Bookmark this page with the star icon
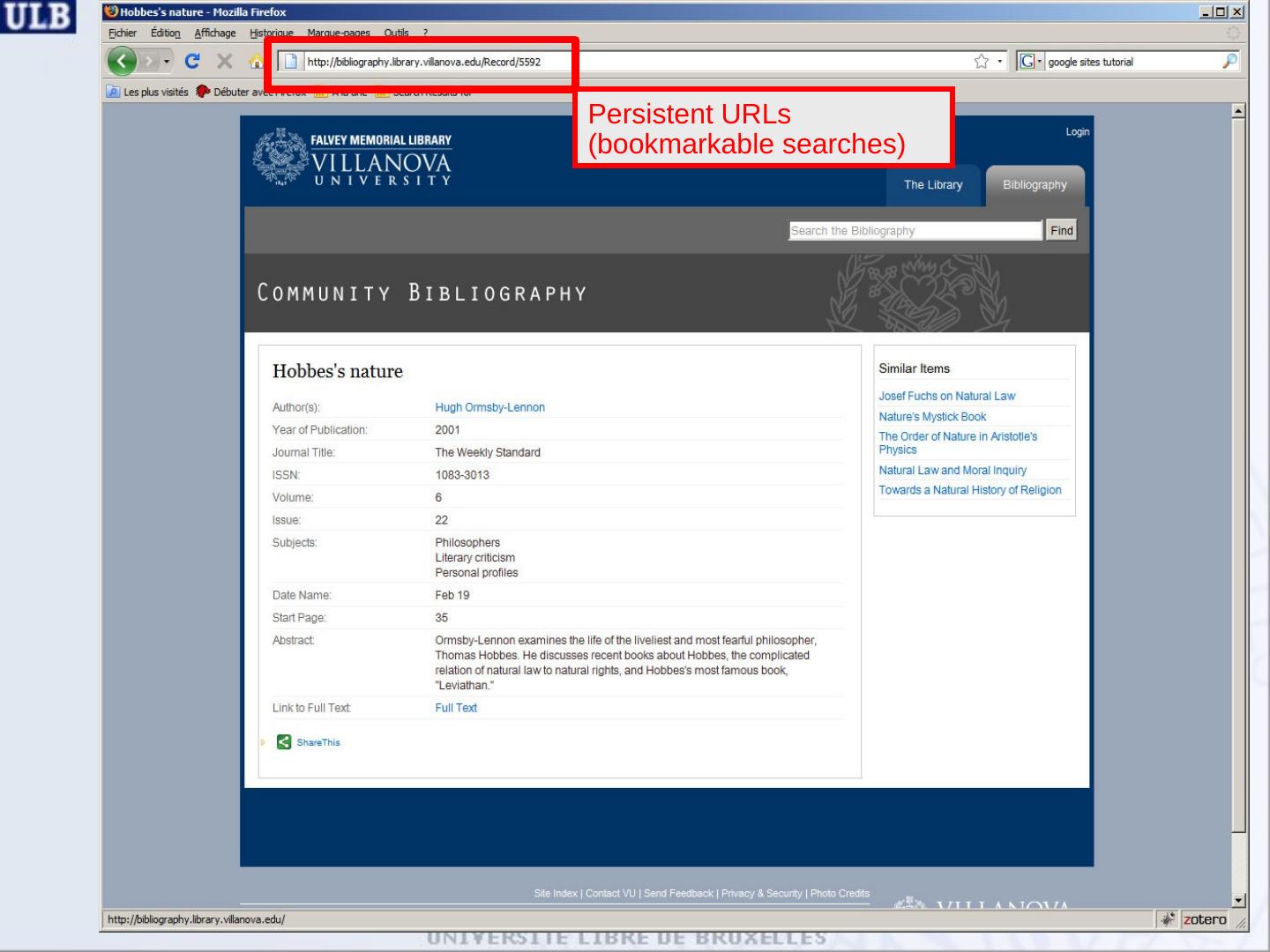The height and width of the screenshot is (952, 1270). [x=981, y=61]
